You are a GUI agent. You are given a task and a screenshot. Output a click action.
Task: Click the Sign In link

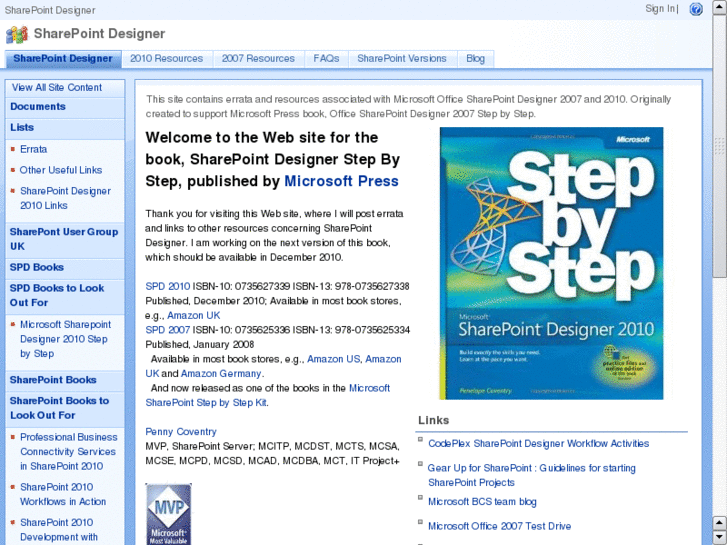[x=660, y=9]
